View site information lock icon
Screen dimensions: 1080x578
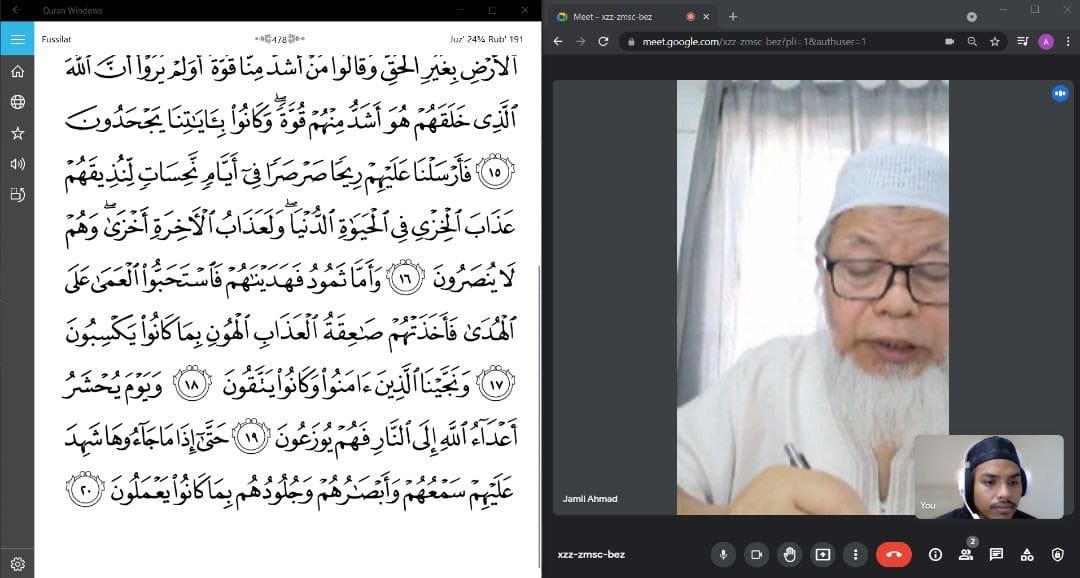(x=631, y=41)
